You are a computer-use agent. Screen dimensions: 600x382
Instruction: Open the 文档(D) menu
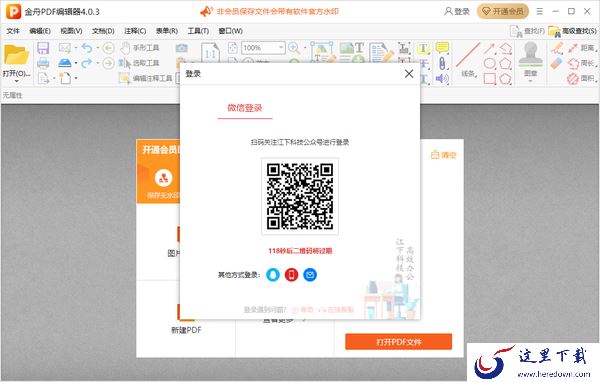click(x=103, y=31)
